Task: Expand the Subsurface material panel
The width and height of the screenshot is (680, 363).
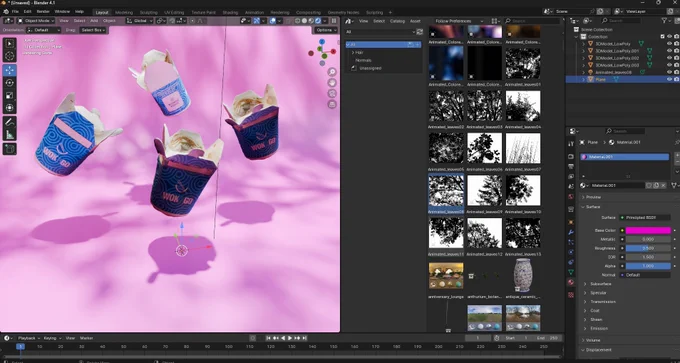Action: point(584,284)
